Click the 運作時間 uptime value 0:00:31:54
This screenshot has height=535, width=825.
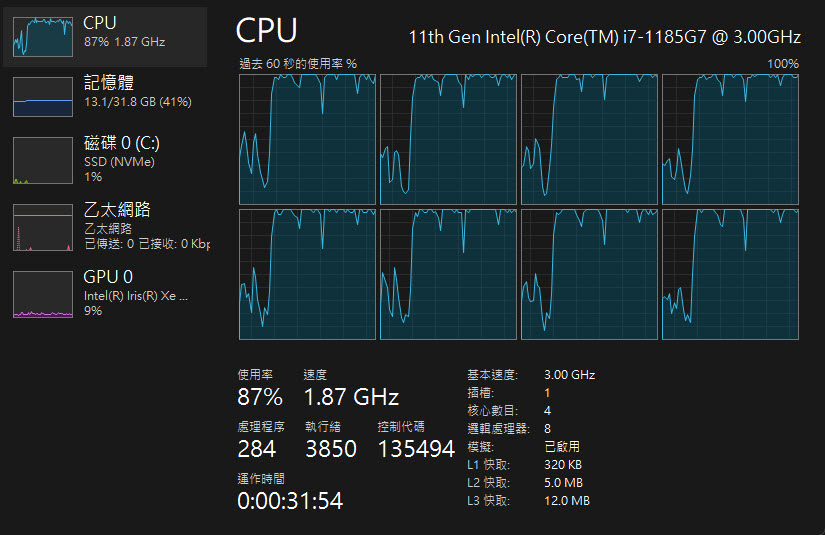(x=290, y=501)
